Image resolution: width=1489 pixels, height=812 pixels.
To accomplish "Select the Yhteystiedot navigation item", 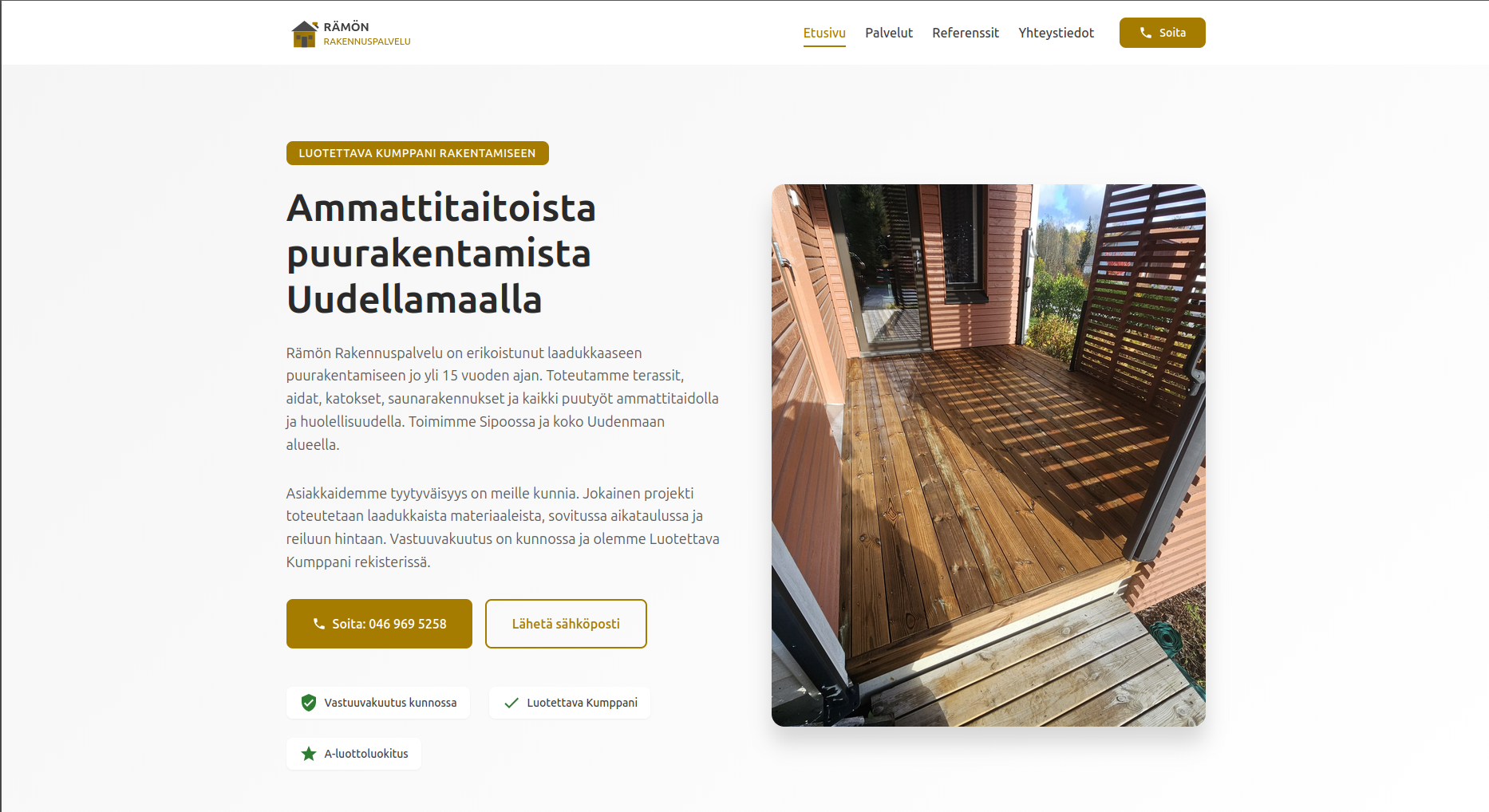I will coord(1056,33).
